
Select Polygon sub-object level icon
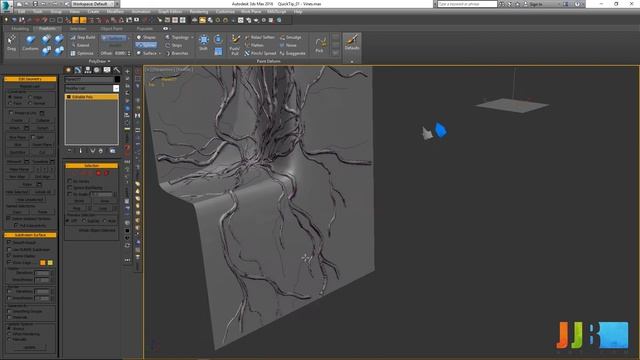[x=98, y=173]
